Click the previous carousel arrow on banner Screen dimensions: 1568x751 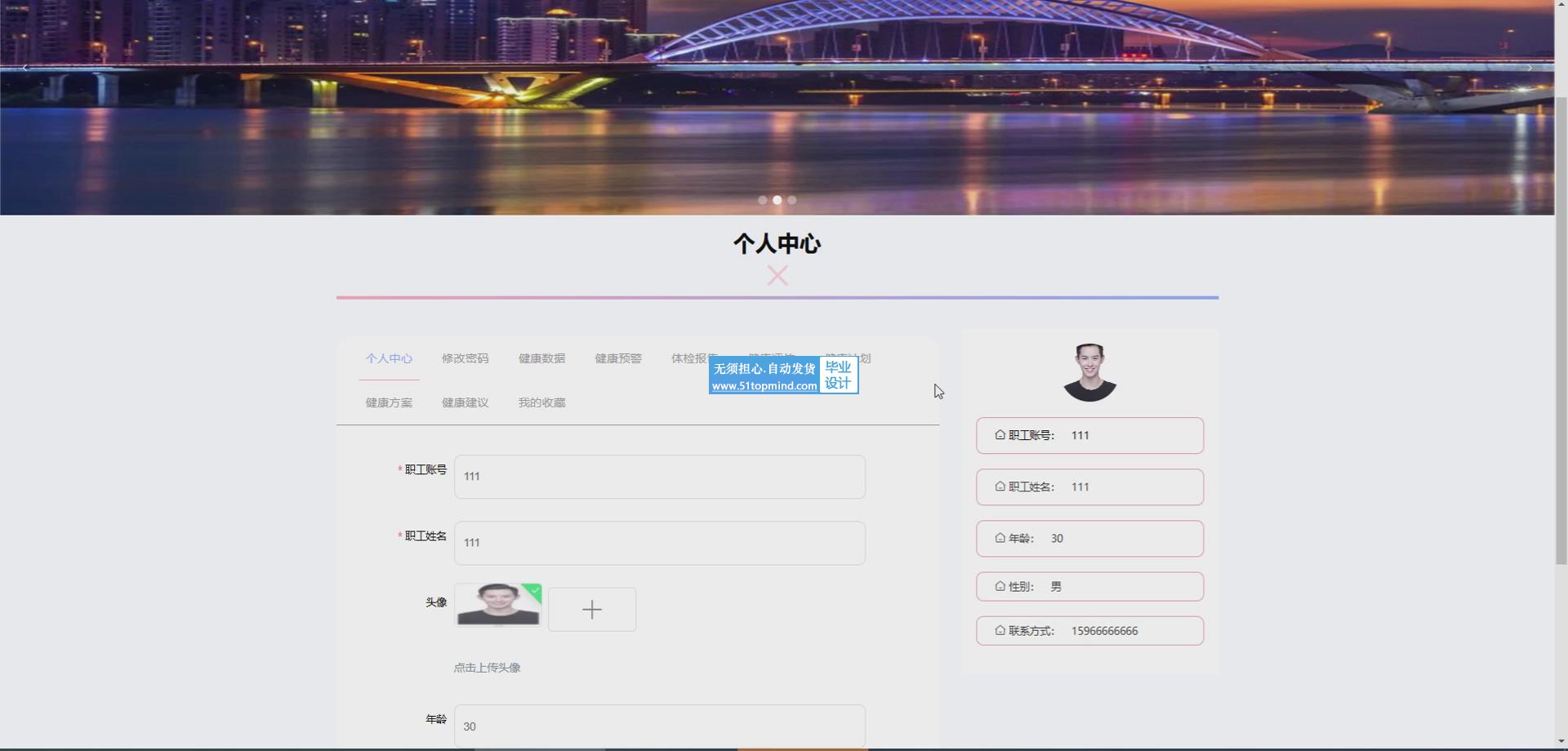25,68
